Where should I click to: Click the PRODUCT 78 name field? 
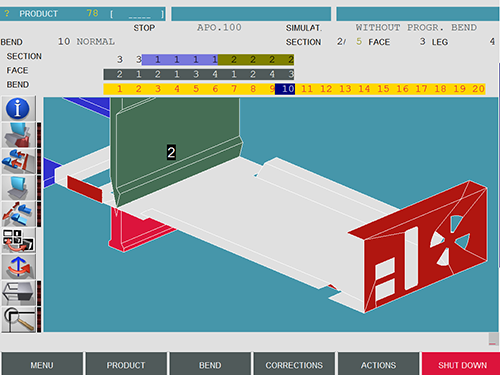coord(137,14)
